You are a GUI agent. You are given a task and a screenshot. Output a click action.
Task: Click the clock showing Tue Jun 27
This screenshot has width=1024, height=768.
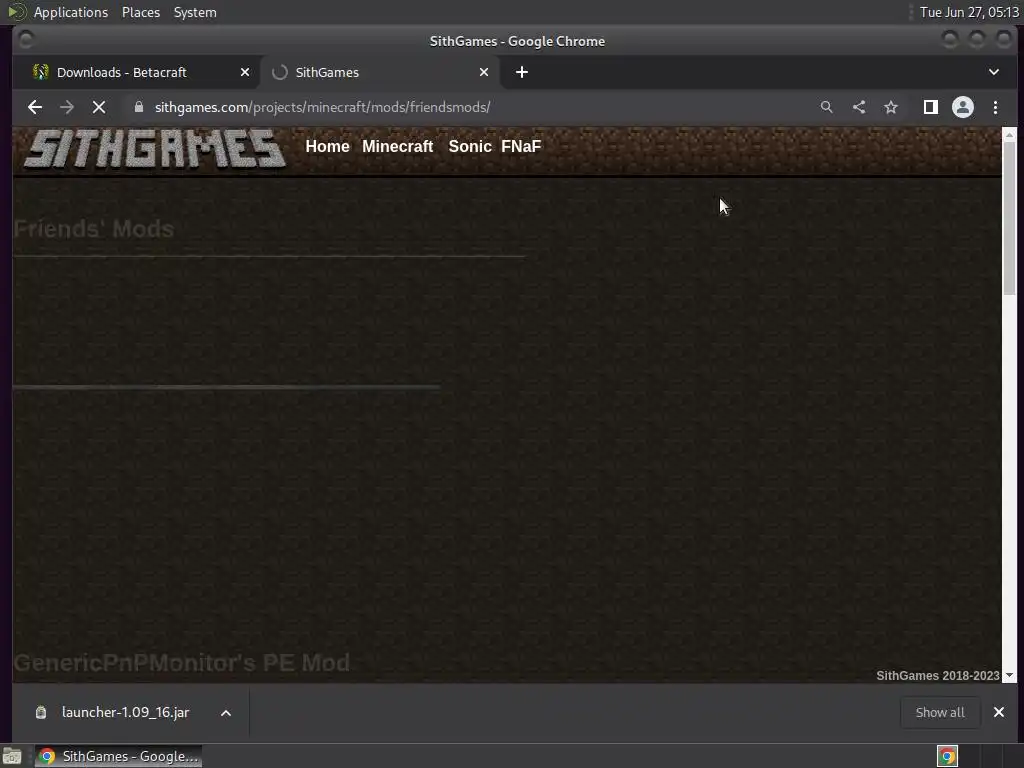pyautogui.click(x=969, y=12)
